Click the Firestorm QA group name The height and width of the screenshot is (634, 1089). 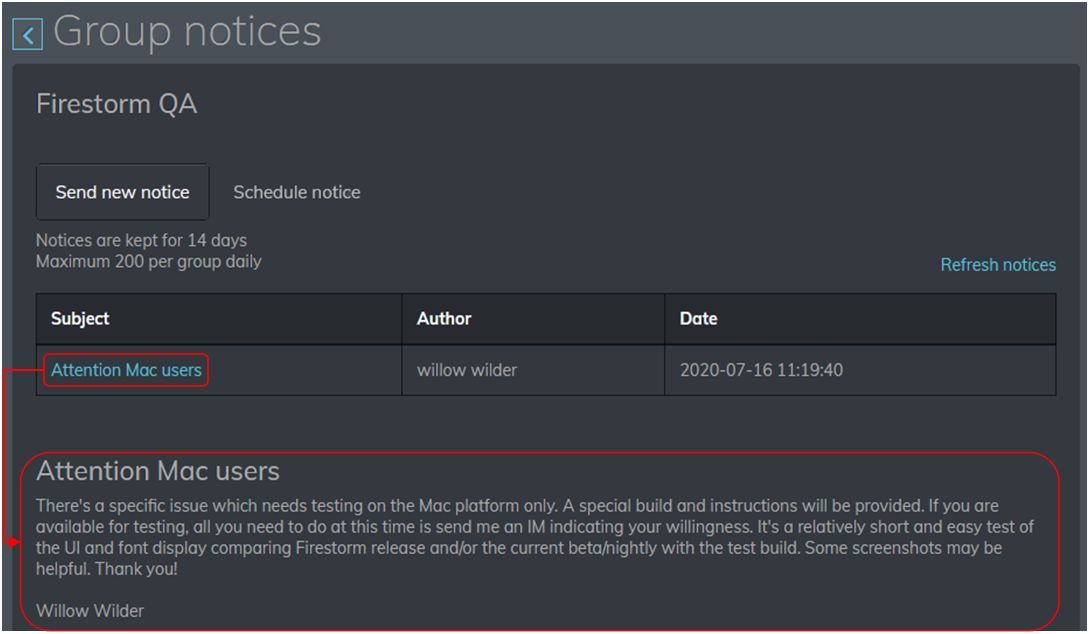116,104
